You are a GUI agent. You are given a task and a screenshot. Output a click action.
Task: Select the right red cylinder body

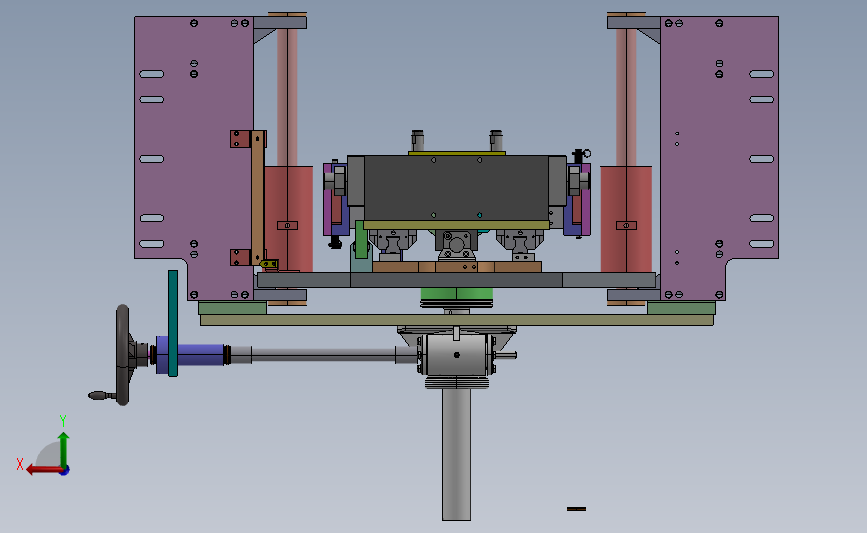[626, 219]
